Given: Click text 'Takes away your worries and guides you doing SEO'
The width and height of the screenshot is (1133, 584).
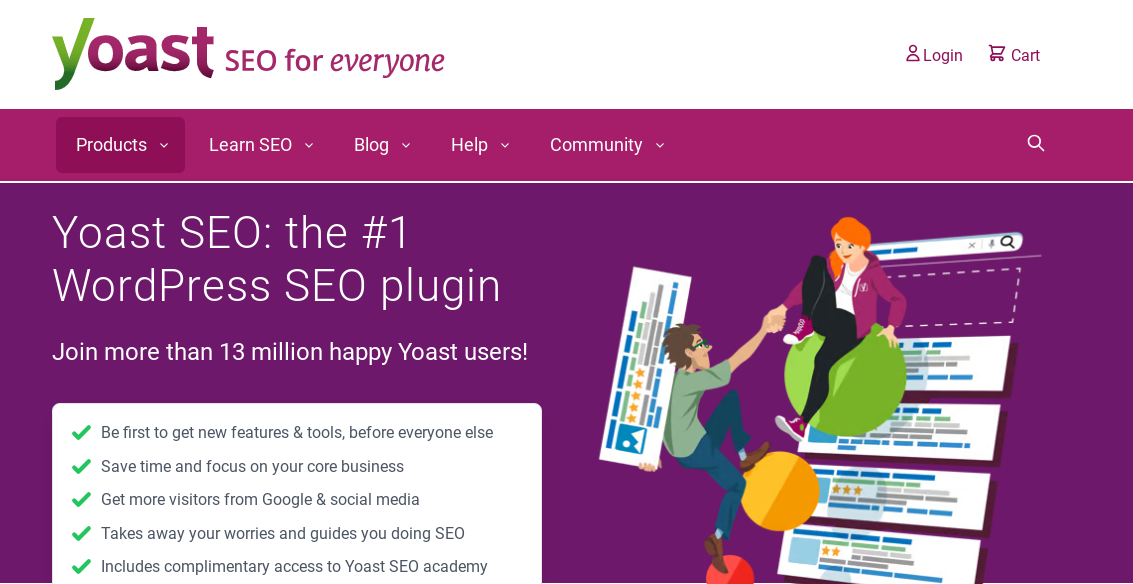Looking at the screenshot, I should [x=283, y=533].
